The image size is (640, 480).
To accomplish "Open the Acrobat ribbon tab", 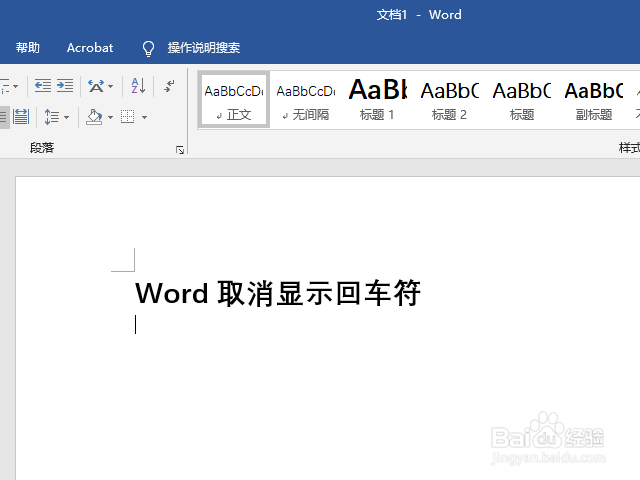I will [90, 48].
